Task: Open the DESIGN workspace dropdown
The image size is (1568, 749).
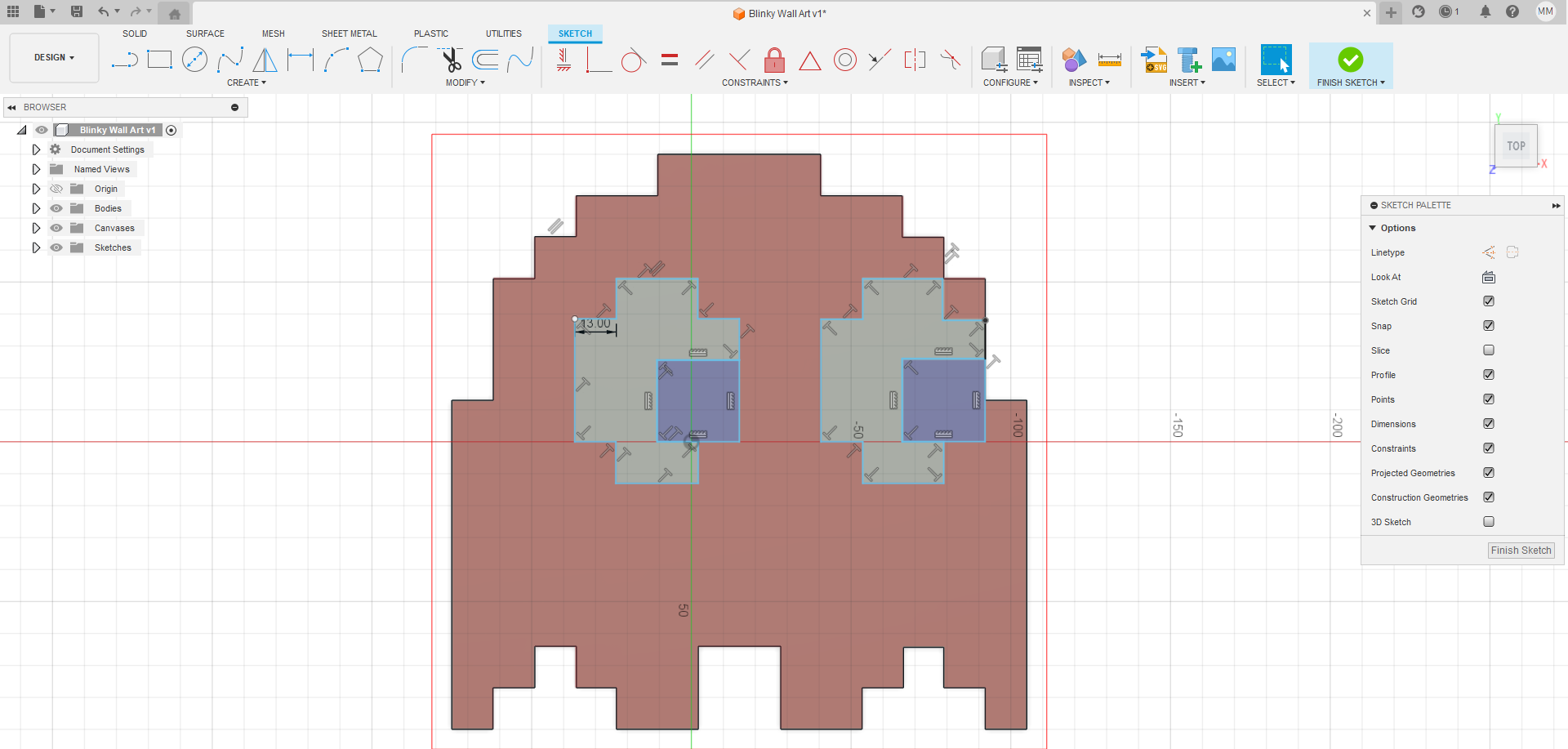Action: (54, 58)
